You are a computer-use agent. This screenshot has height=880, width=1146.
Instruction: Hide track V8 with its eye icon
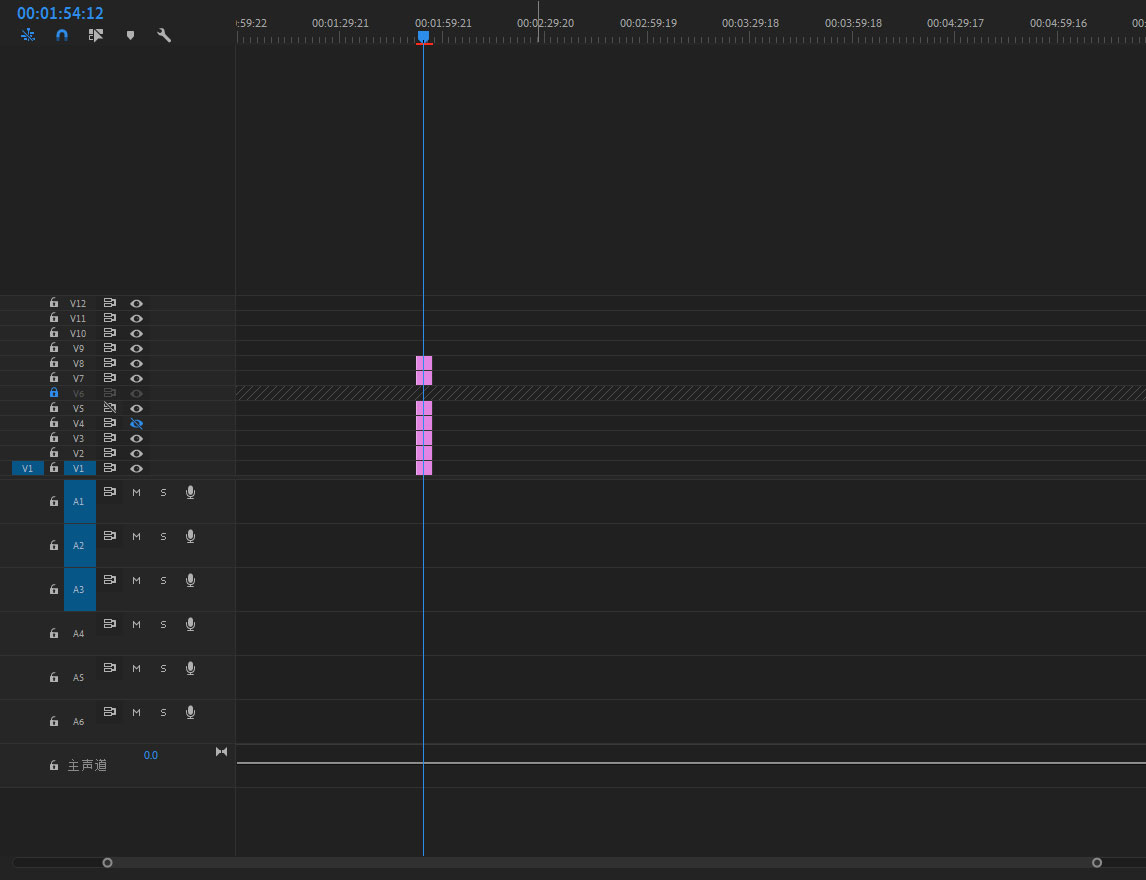136,363
